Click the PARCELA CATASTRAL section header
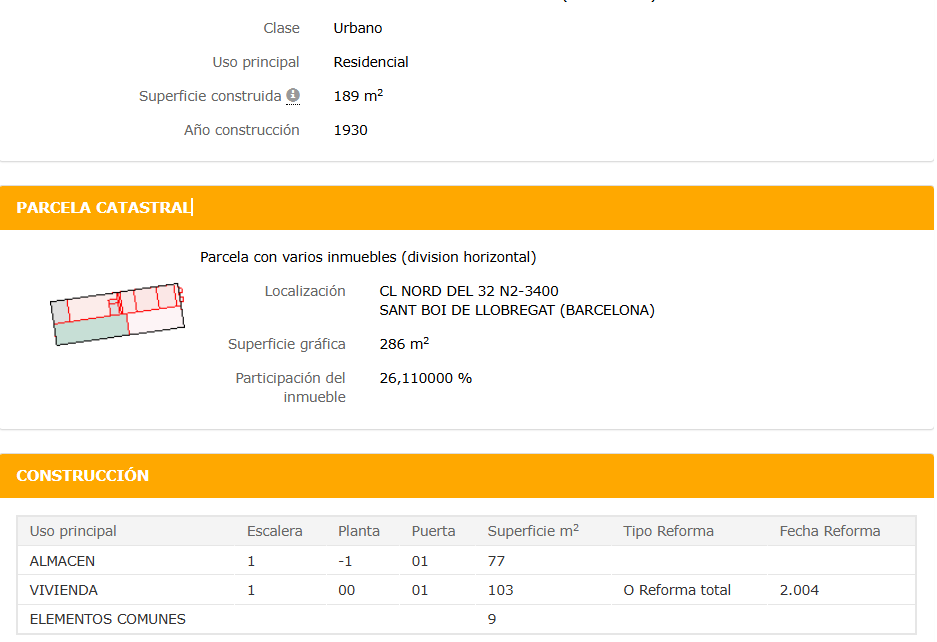Screen dimensions: 937x642 (467, 207)
